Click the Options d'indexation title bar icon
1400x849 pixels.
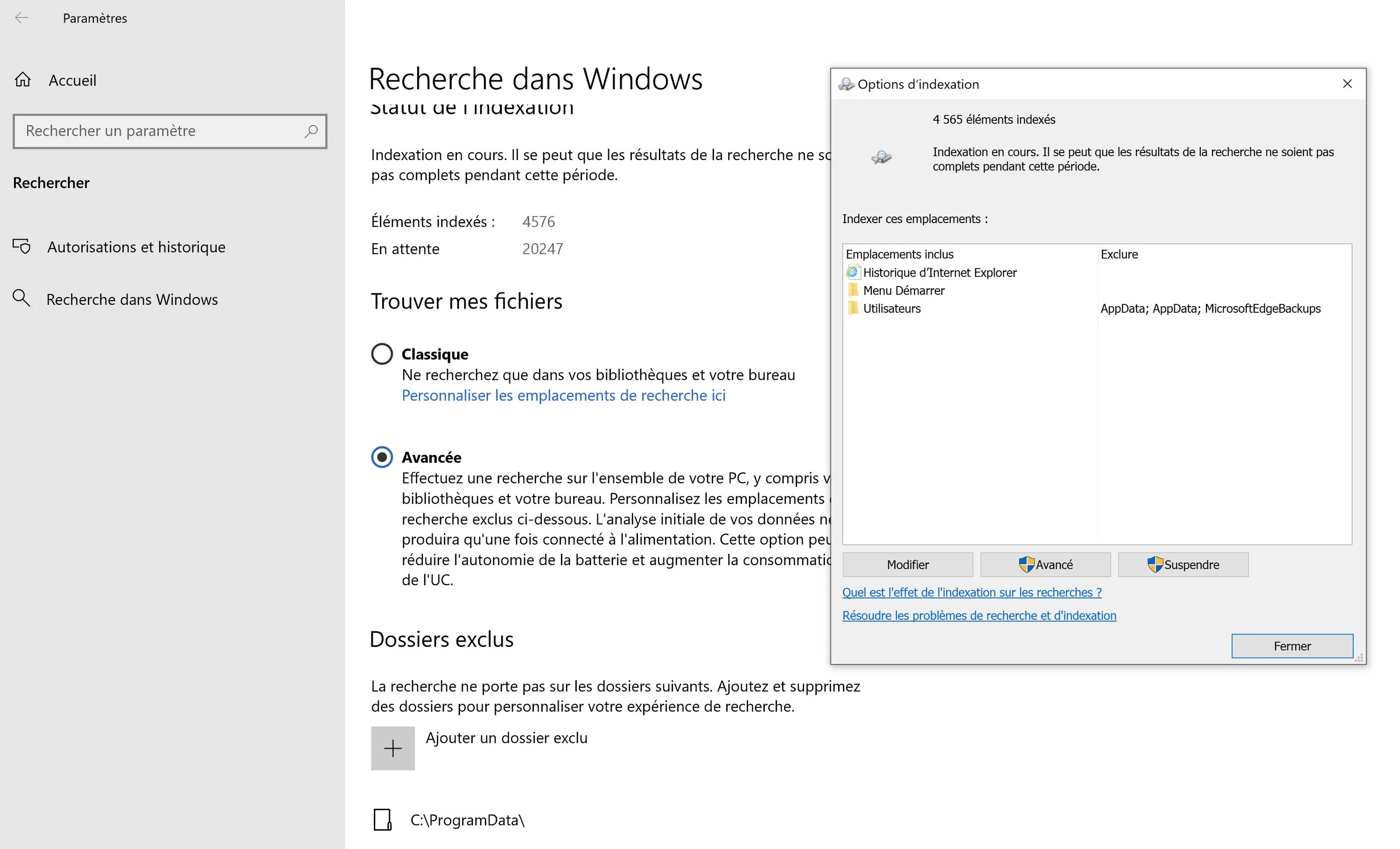(x=846, y=84)
